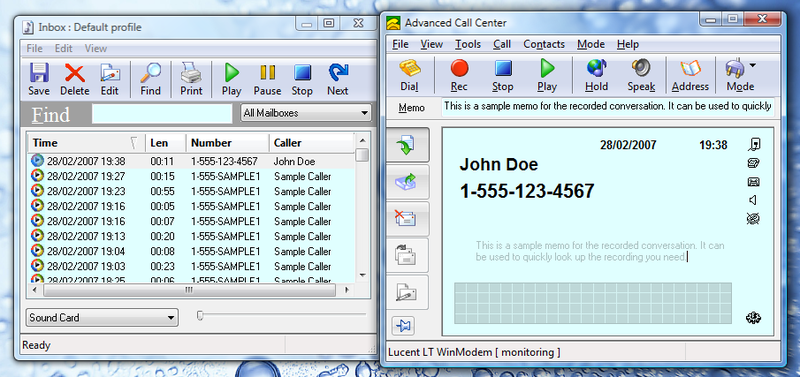Open View menu in Inbox window
This screenshot has height=377, width=800.
pyautogui.click(x=96, y=48)
